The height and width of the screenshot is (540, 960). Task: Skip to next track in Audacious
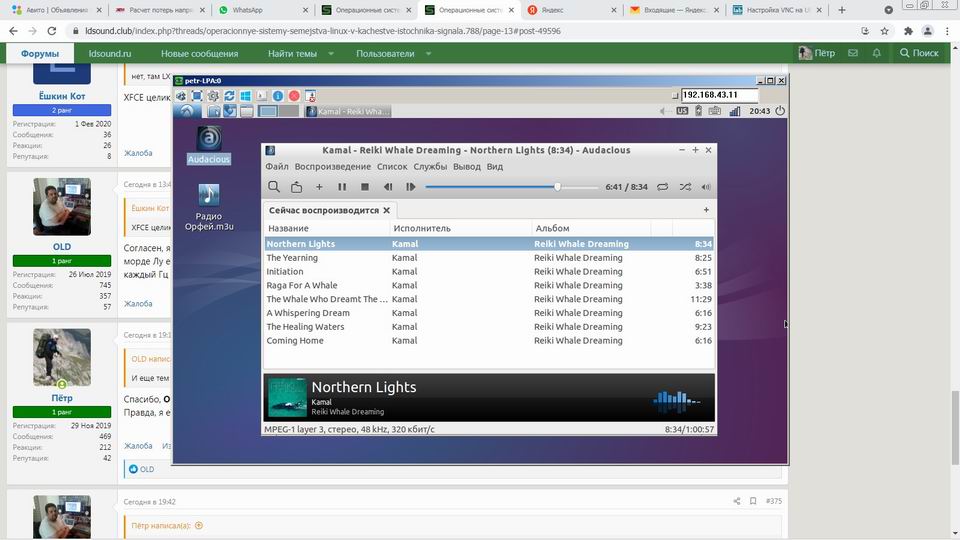[x=410, y=187]
